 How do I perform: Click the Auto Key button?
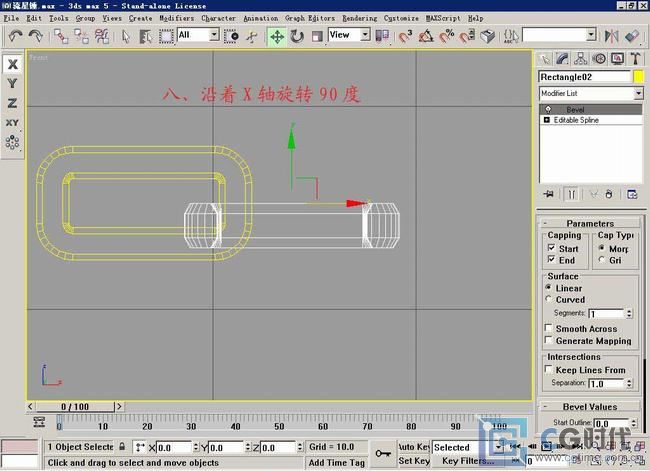tap(413, 447)
